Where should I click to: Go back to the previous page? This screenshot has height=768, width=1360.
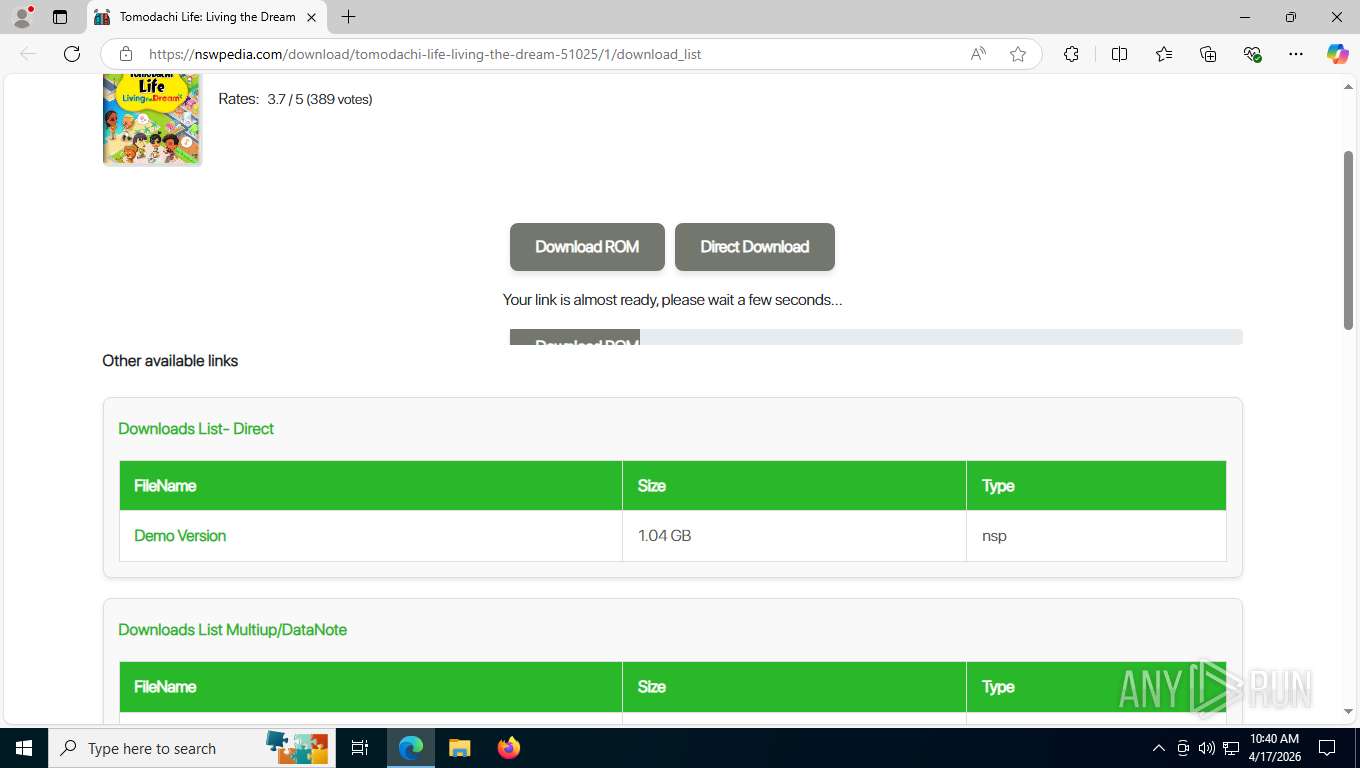tap(28, 54)
